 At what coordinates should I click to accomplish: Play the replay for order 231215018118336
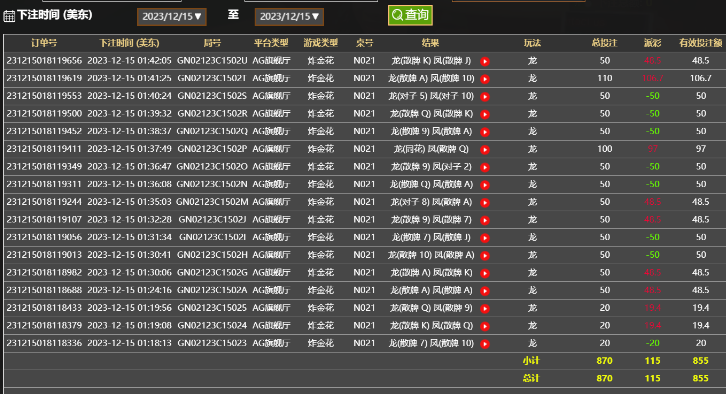pyautogui.click(x=485, y=344)
